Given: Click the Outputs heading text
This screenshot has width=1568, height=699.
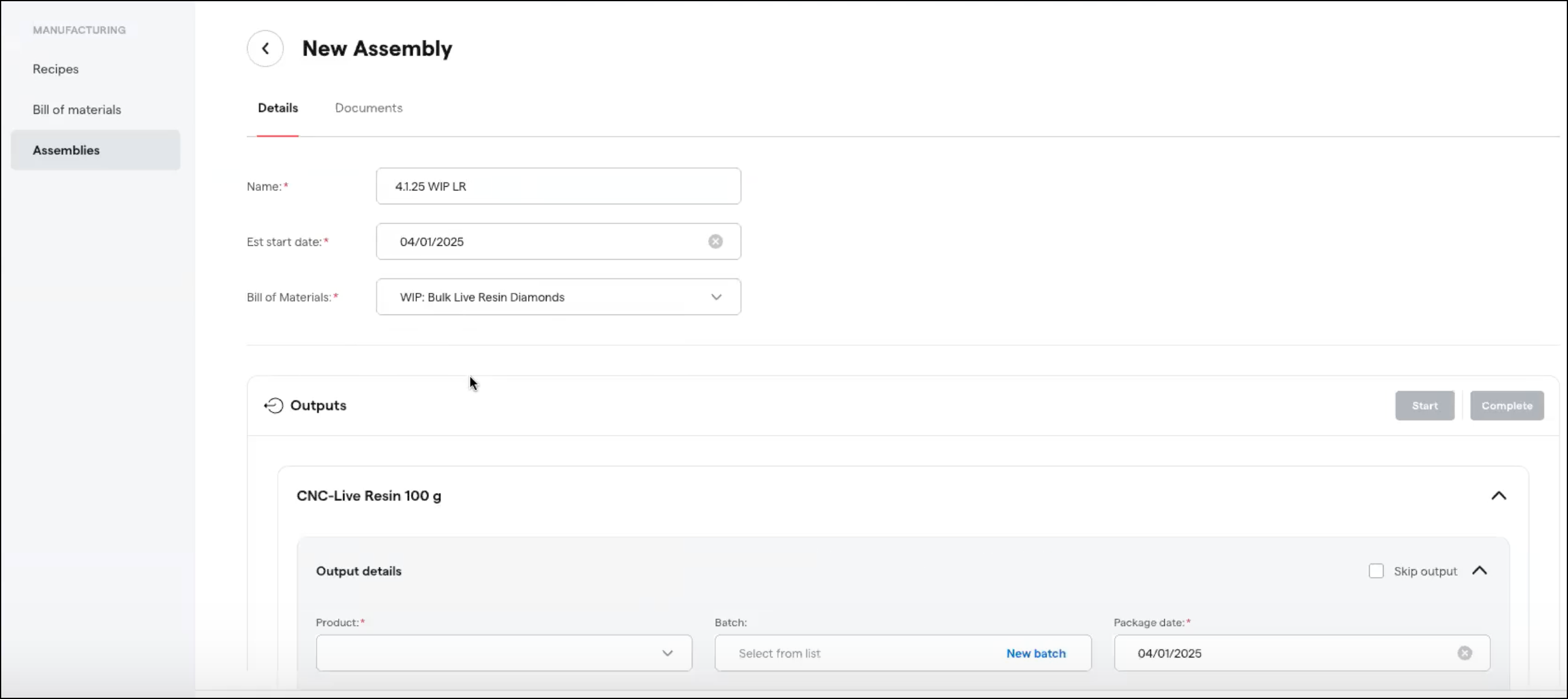Looking at the screenshot, I should pyautogui.click(x=318, y=406).
